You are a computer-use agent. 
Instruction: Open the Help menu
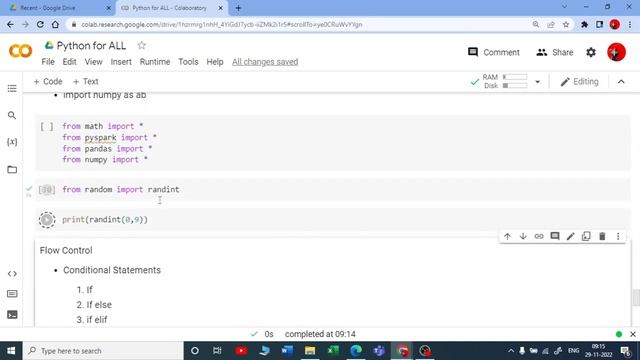point(215,62)
